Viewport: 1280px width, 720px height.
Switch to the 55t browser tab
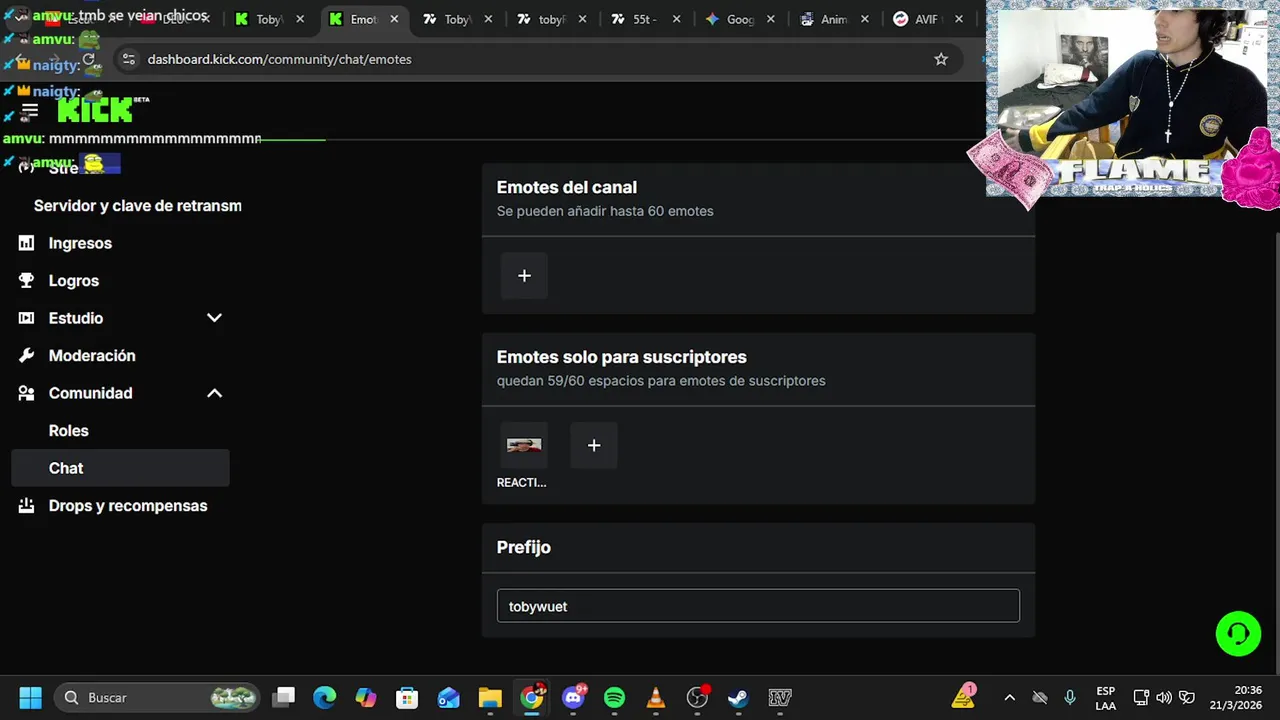(x=644, y=19)
